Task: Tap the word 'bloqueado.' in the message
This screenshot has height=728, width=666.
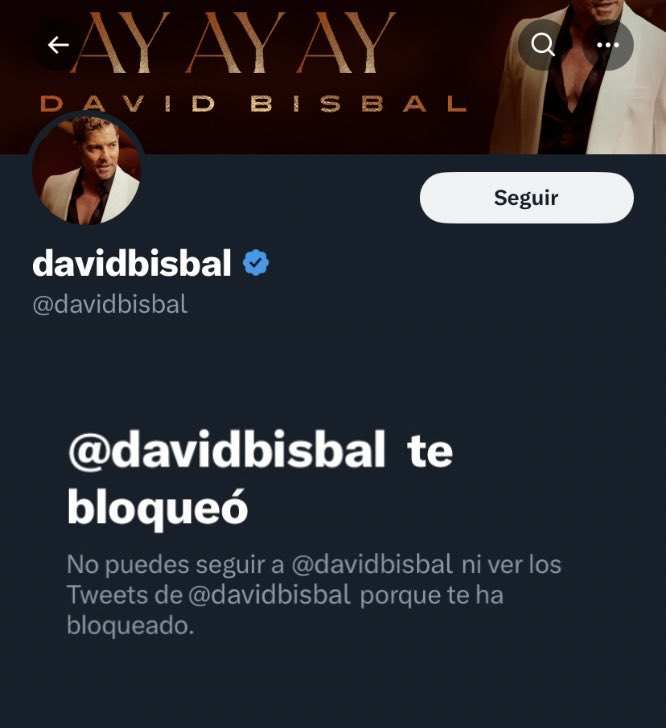Action: 131,625
